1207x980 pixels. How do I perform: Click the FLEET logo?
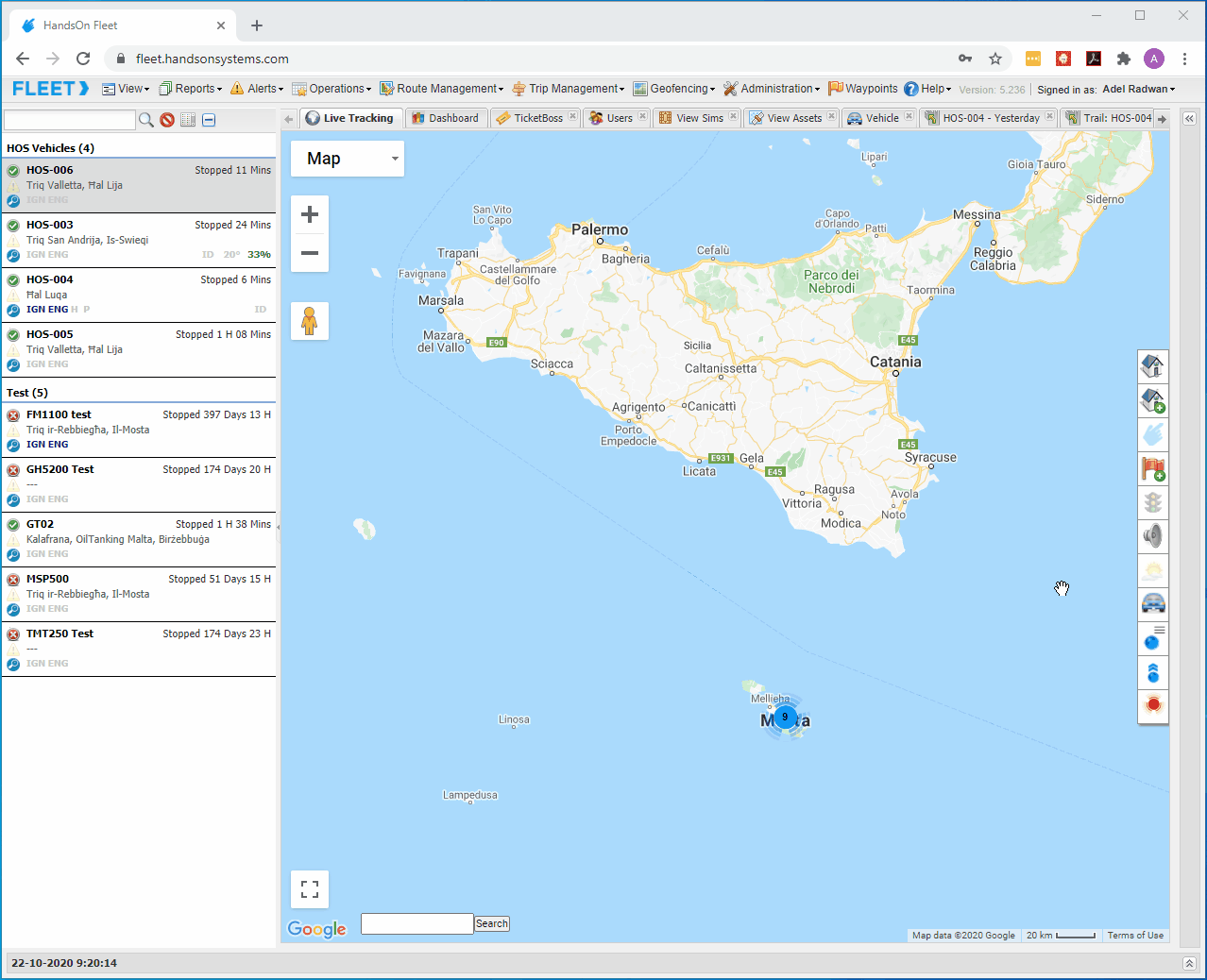click(51, 89)
